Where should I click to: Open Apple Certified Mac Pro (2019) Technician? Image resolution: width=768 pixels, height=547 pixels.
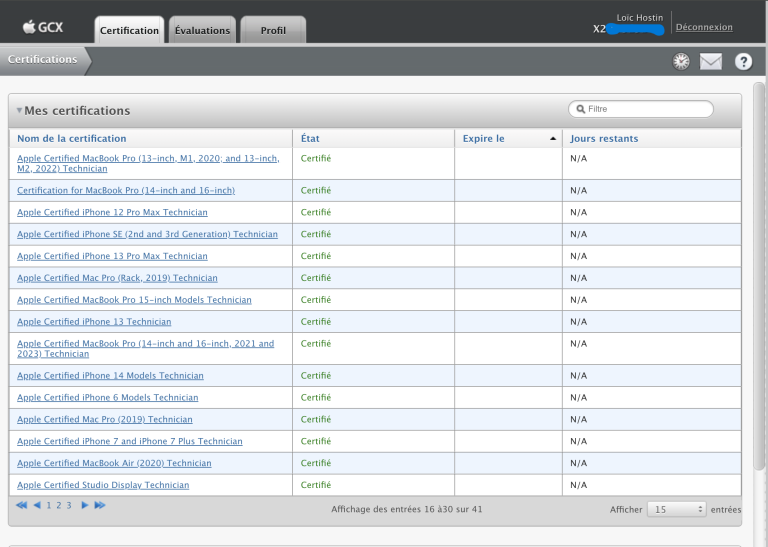click(x=105, y=420)
